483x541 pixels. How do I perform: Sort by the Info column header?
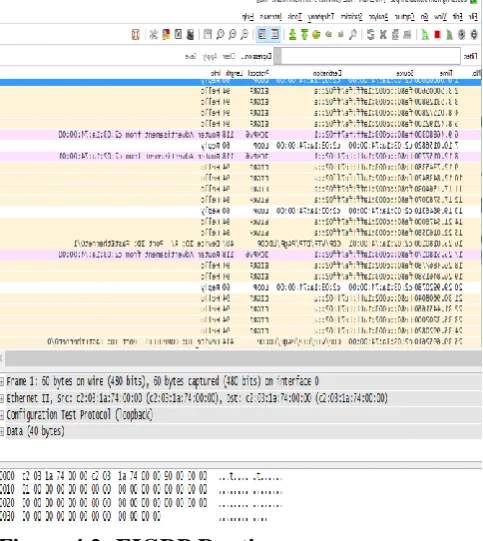click(216, 73)
